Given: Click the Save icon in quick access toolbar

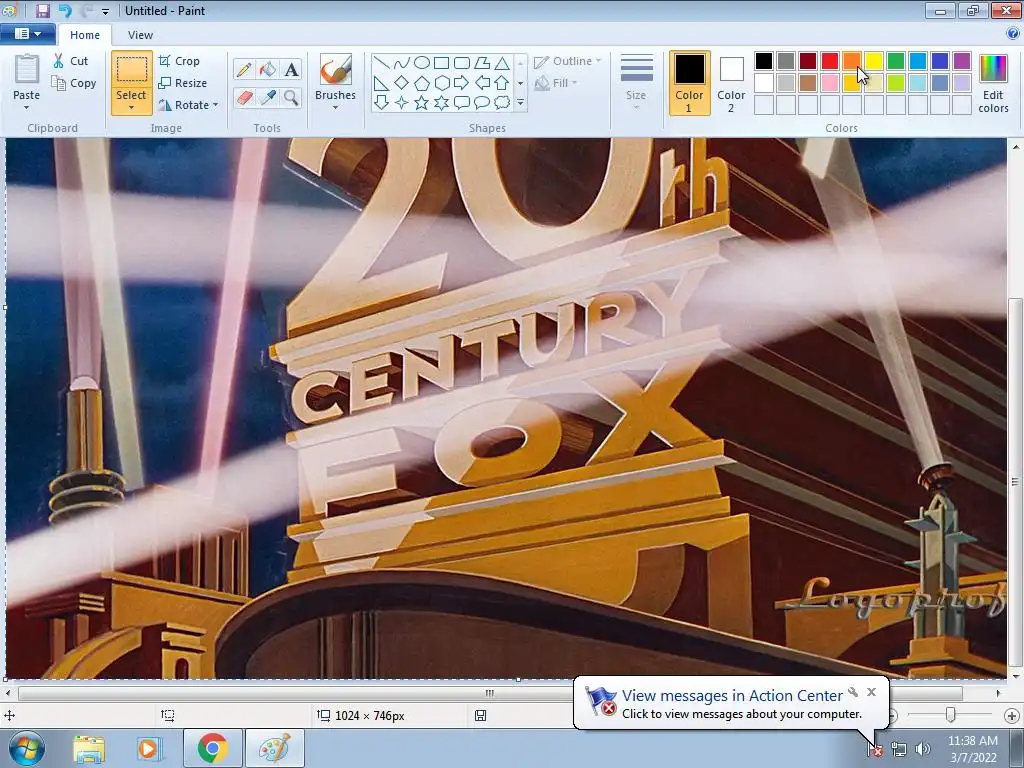Looking at the screenshot, I should 42,10.
